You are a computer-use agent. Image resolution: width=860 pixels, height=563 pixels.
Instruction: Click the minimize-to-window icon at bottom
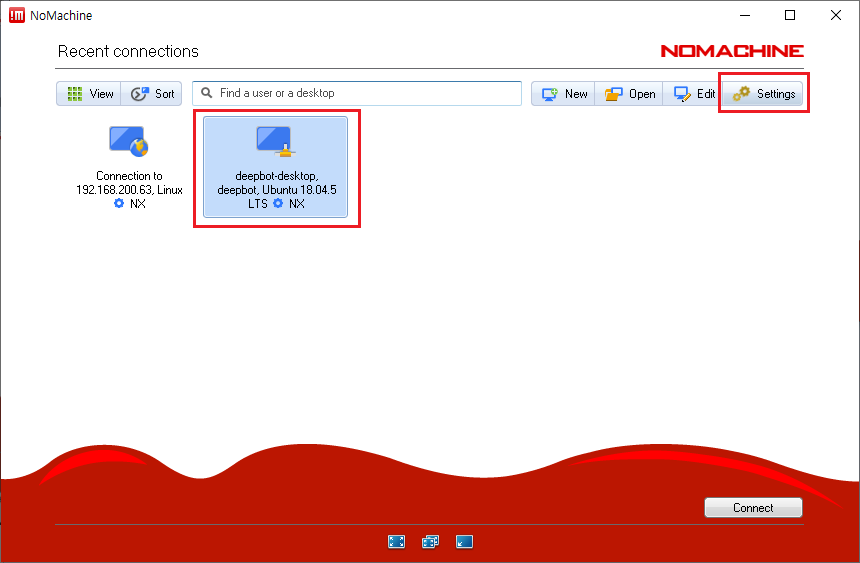pos(465,542)
